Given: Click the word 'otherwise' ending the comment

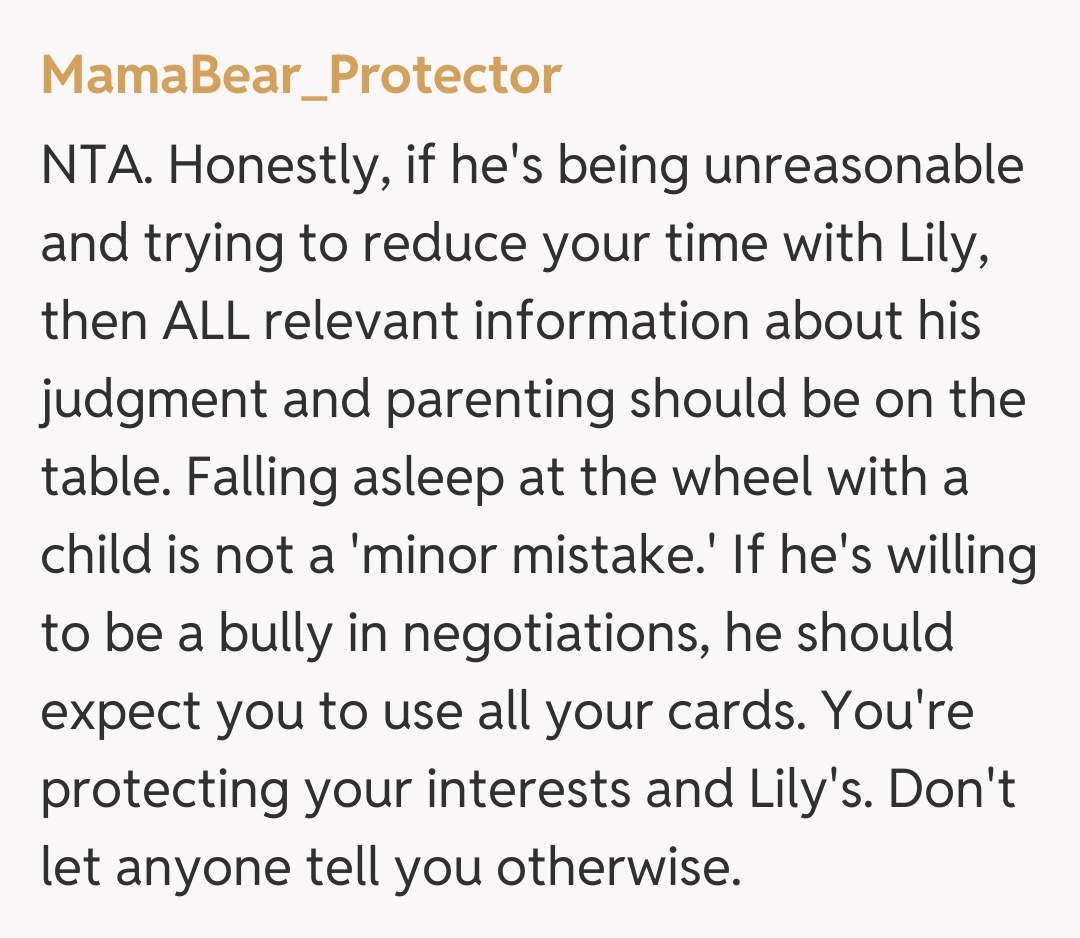Looking at the screenshot, I should (619, 868).
